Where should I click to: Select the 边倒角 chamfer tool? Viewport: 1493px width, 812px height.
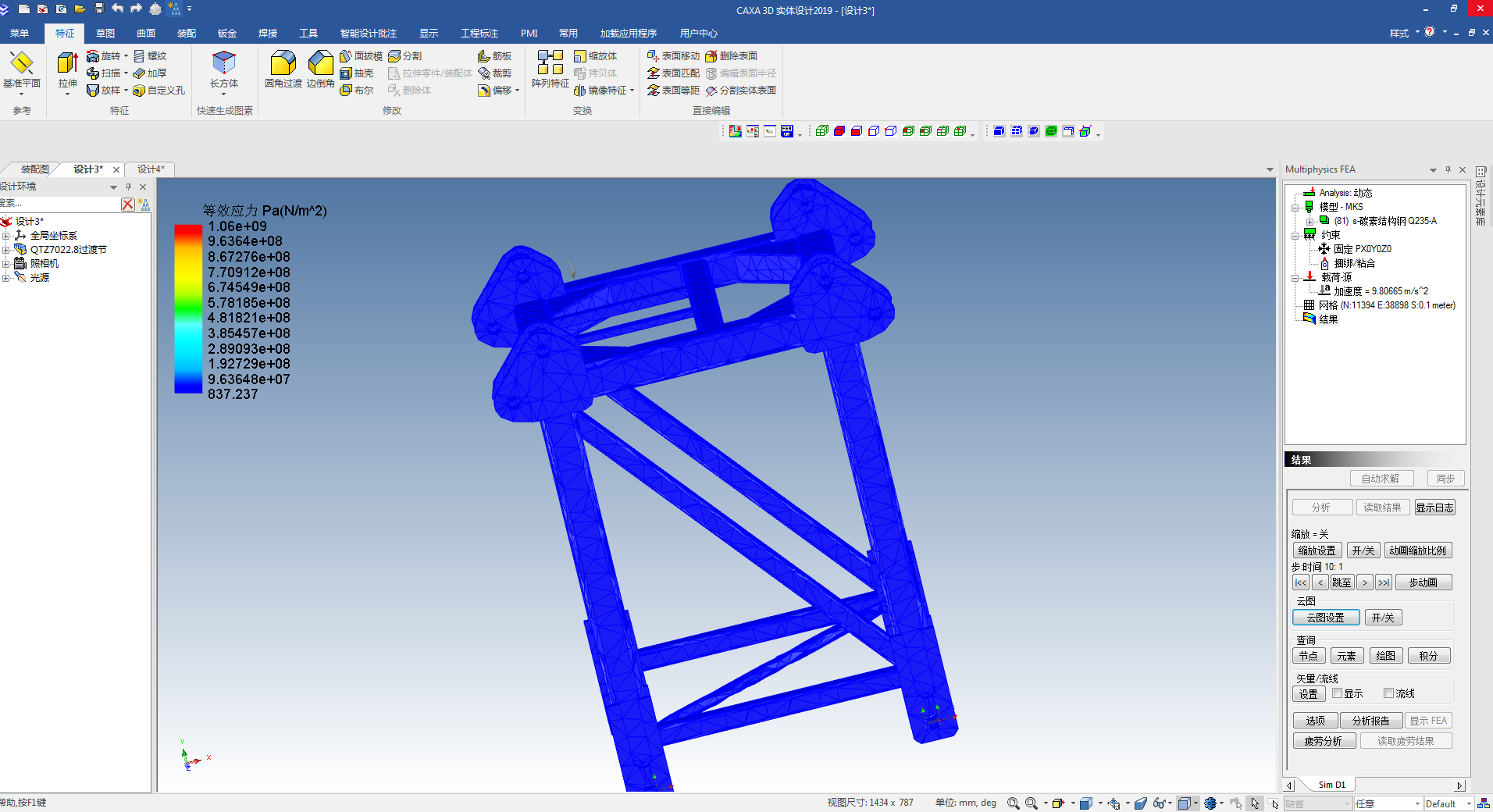point(320,69)
